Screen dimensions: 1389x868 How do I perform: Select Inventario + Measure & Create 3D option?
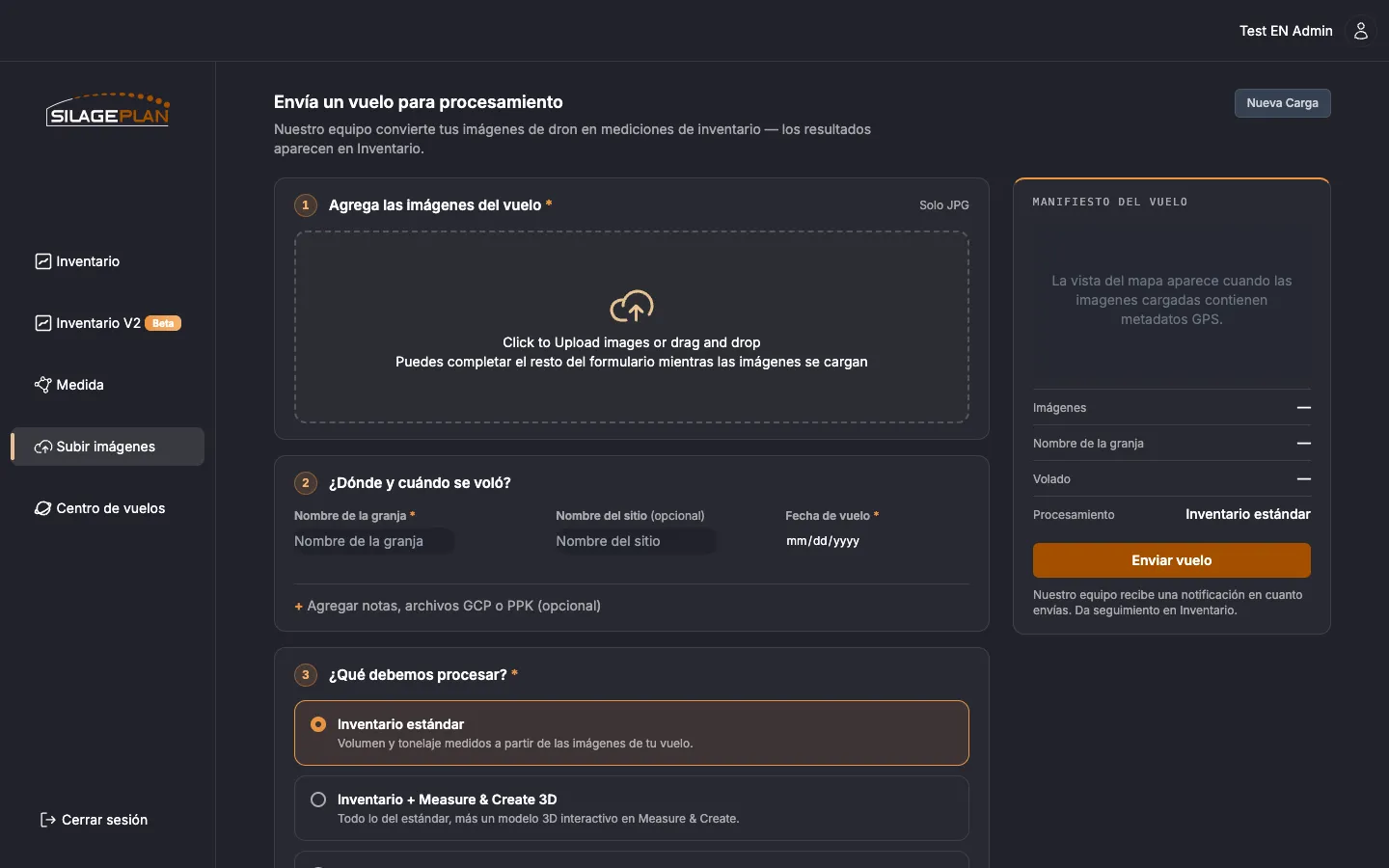632,808
